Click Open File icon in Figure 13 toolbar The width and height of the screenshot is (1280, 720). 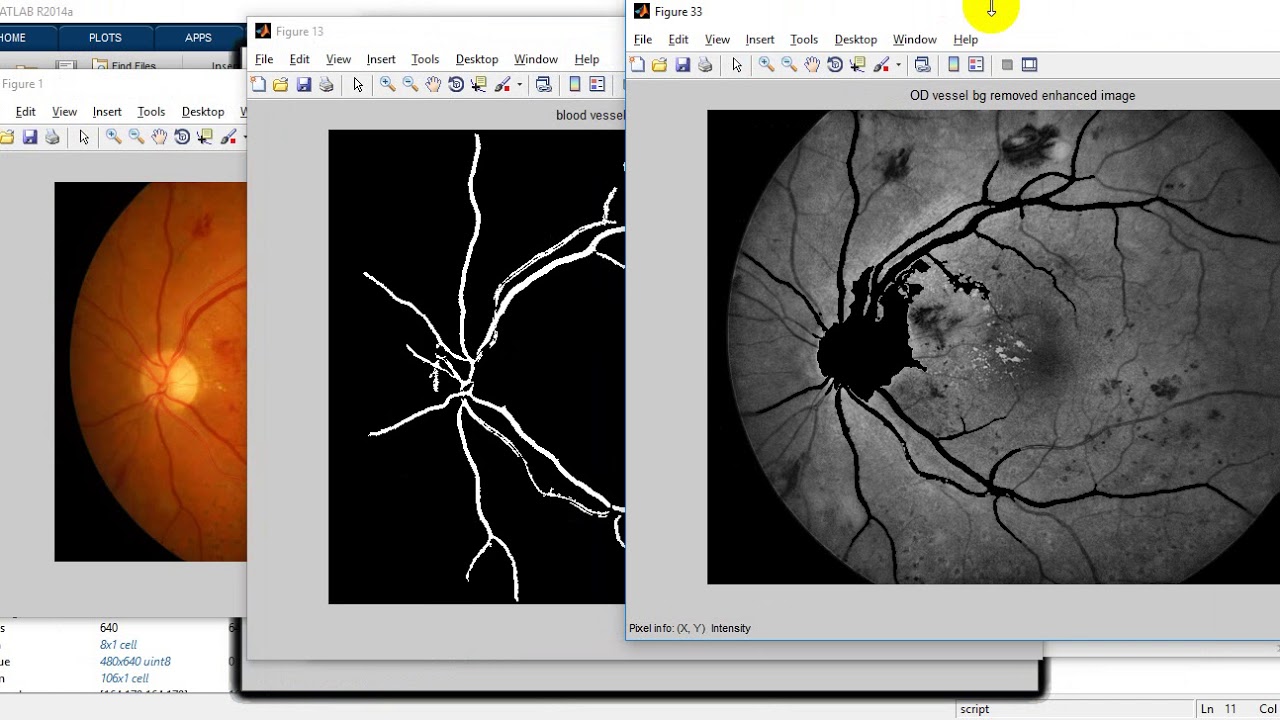(x=280, y=85)
